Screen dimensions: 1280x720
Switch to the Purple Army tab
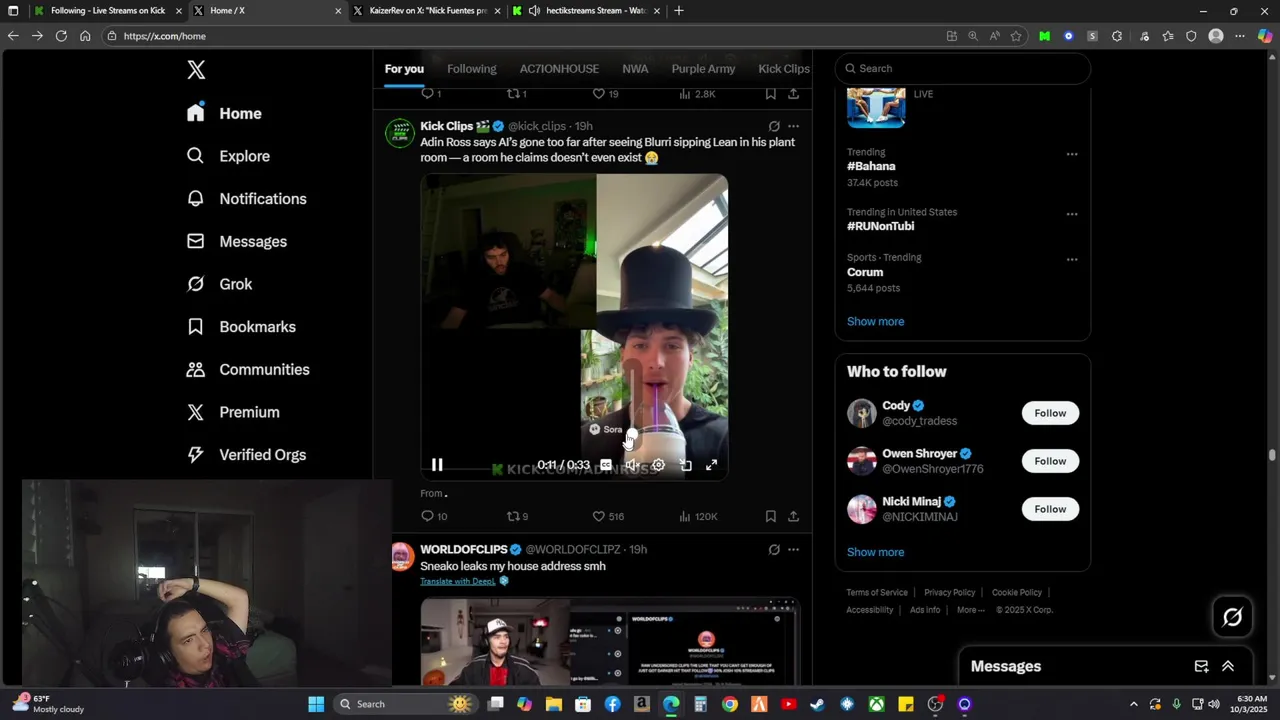point(703,69)
